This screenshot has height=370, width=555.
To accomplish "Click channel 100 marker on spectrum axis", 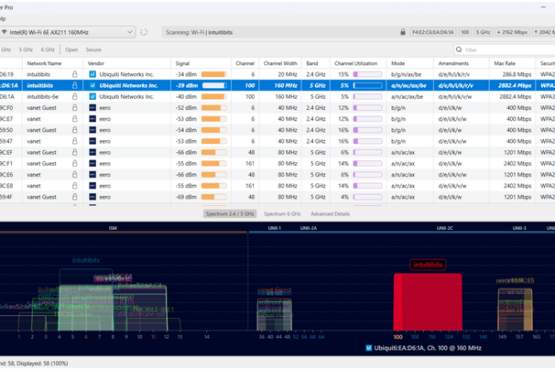I will click(x=398, y=337).
